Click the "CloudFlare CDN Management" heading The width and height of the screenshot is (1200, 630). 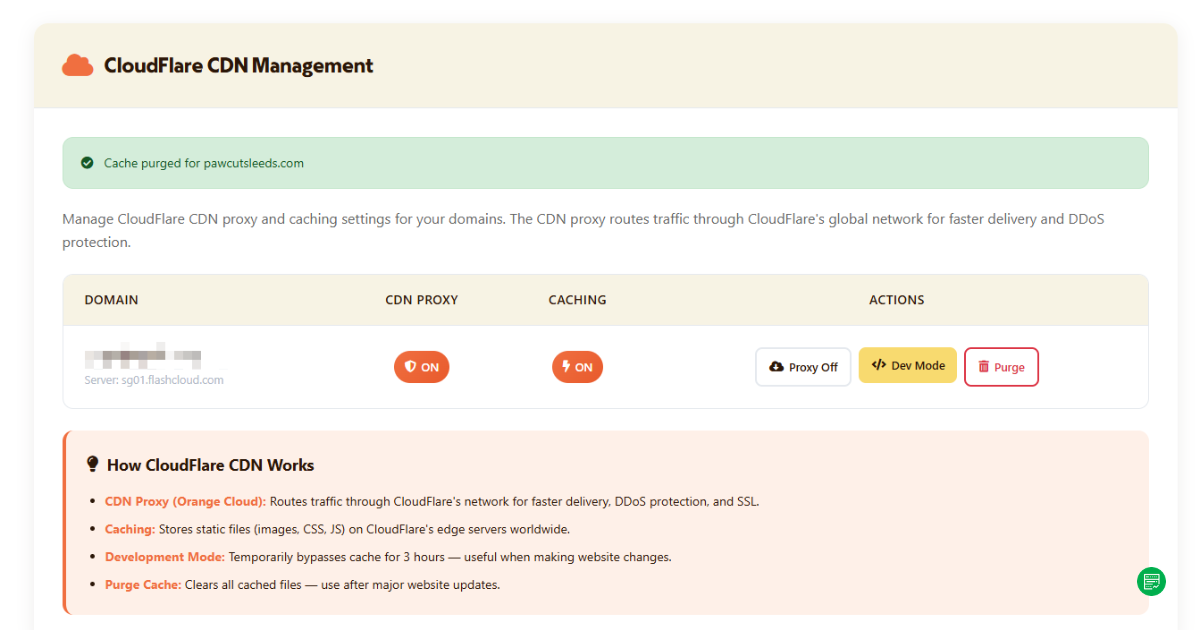(x=239, y=66)
